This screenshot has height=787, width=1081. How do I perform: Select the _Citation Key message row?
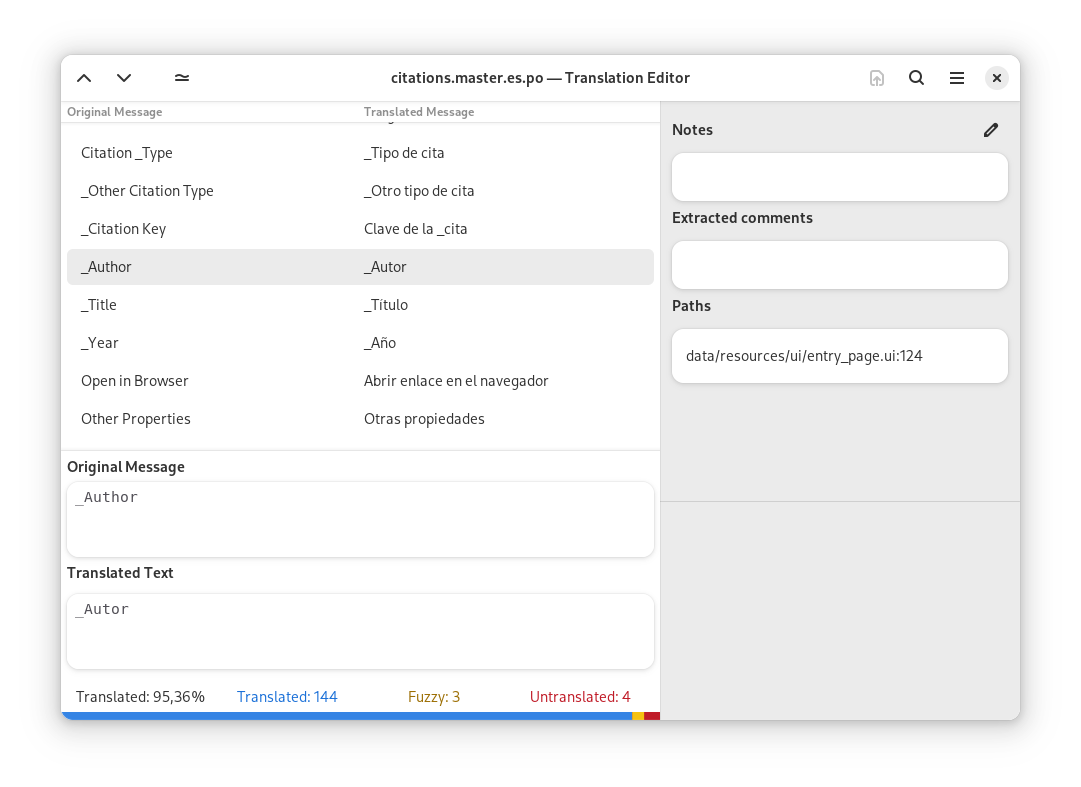point(360,229)
